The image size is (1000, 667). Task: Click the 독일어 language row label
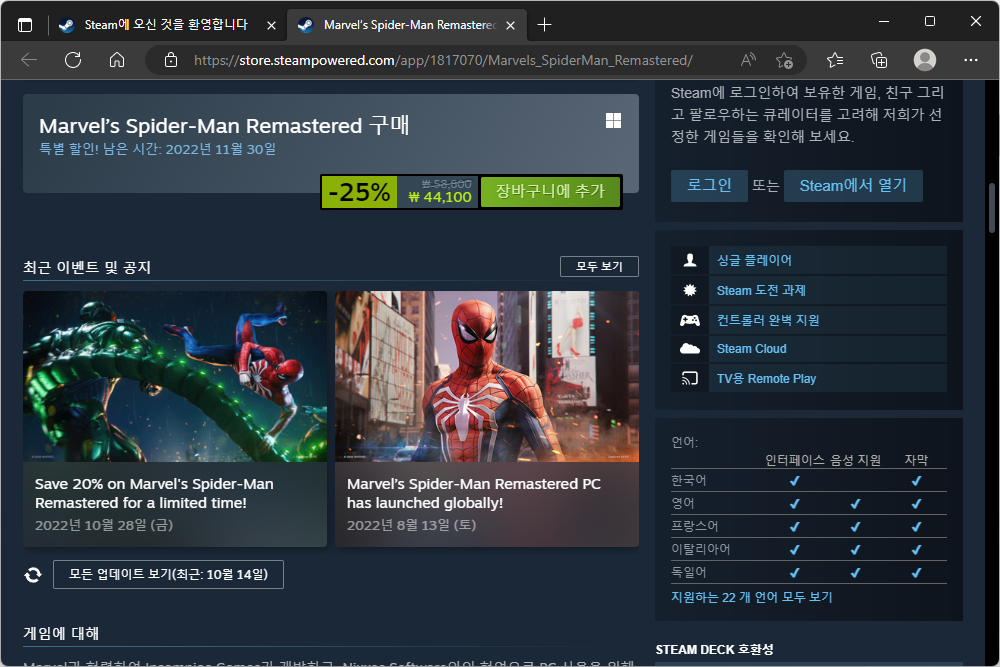pos(689,572)
